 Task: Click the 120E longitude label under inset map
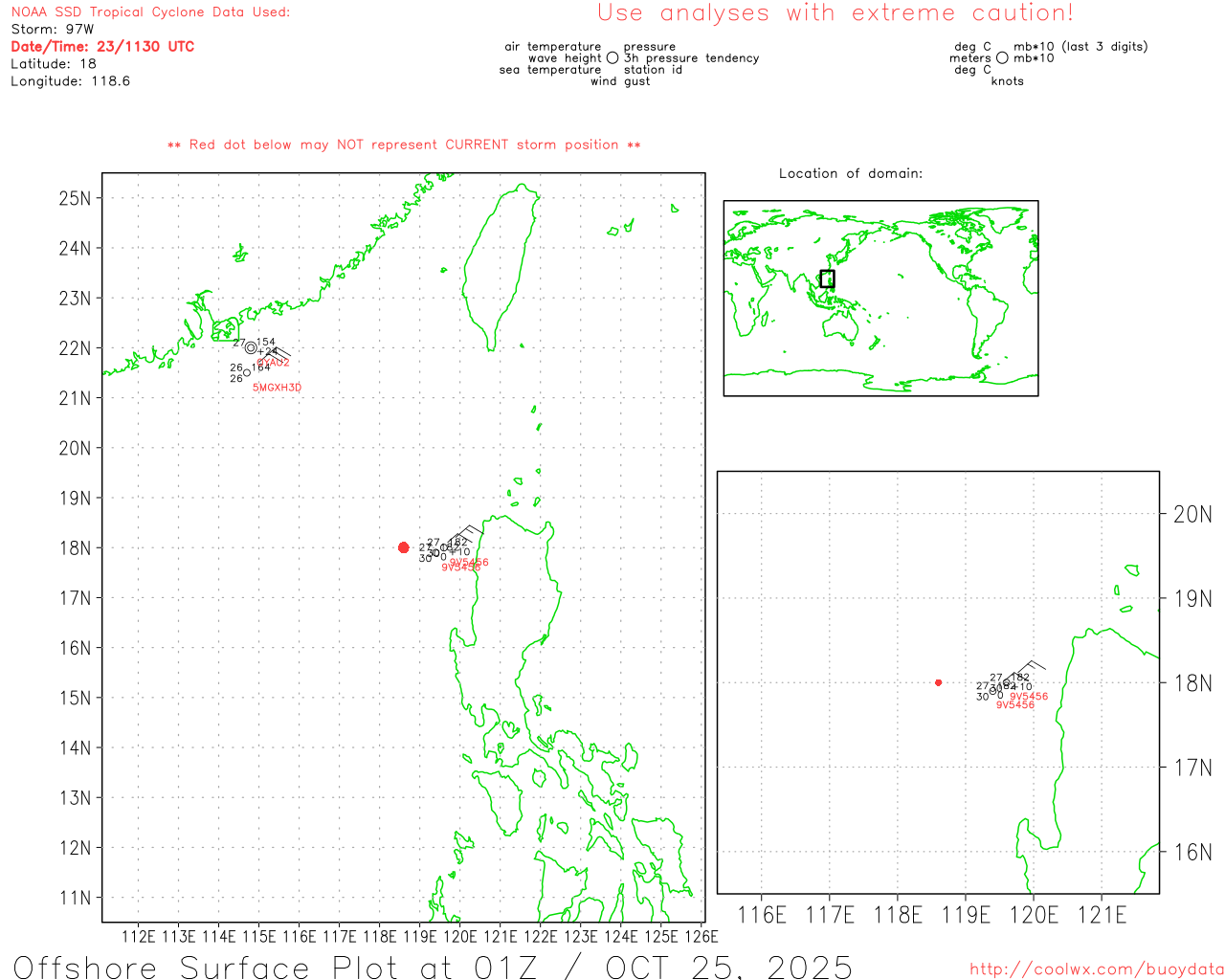pos(1034,915)
